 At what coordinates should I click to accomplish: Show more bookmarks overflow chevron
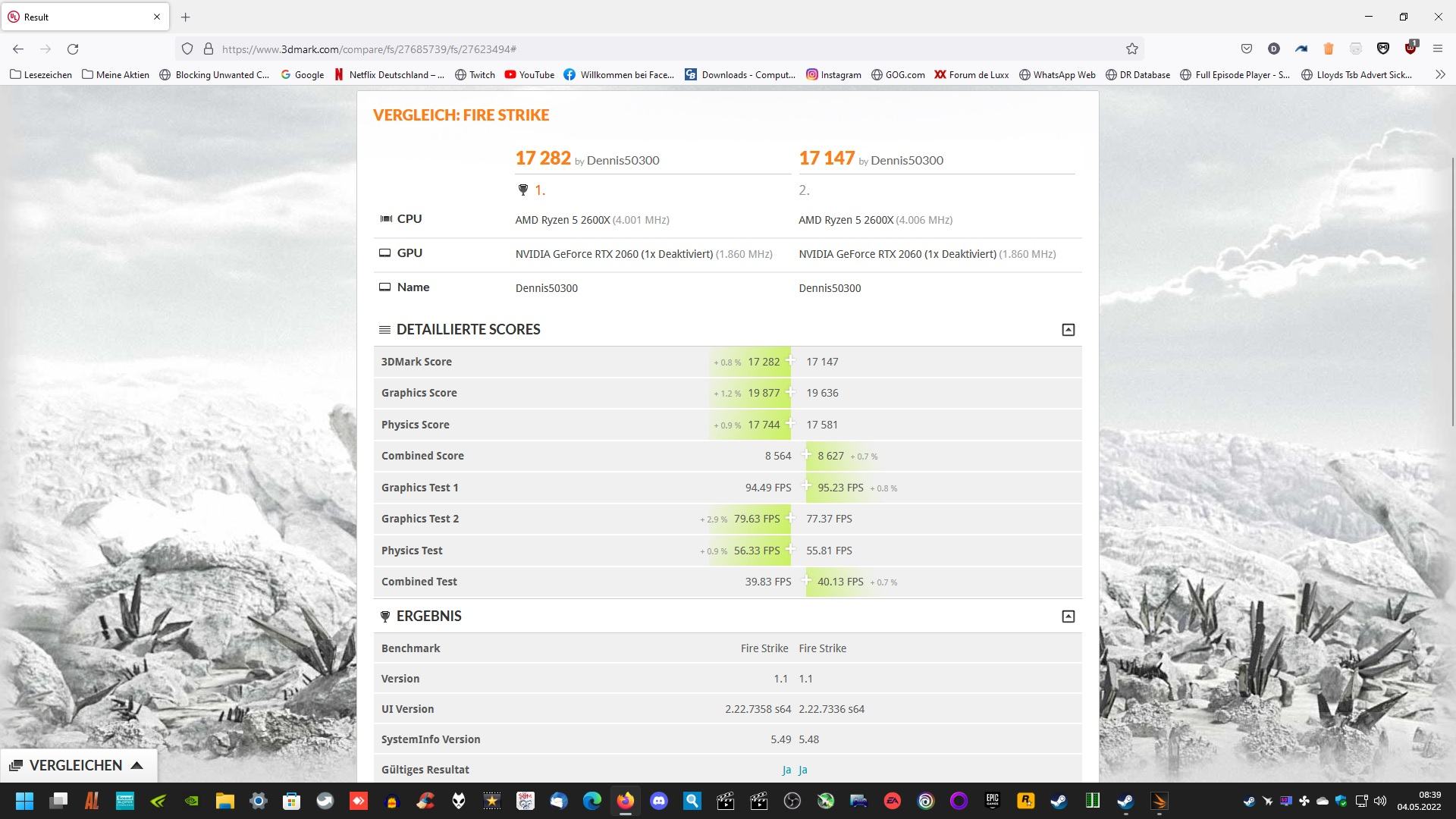coord(1440,74)
